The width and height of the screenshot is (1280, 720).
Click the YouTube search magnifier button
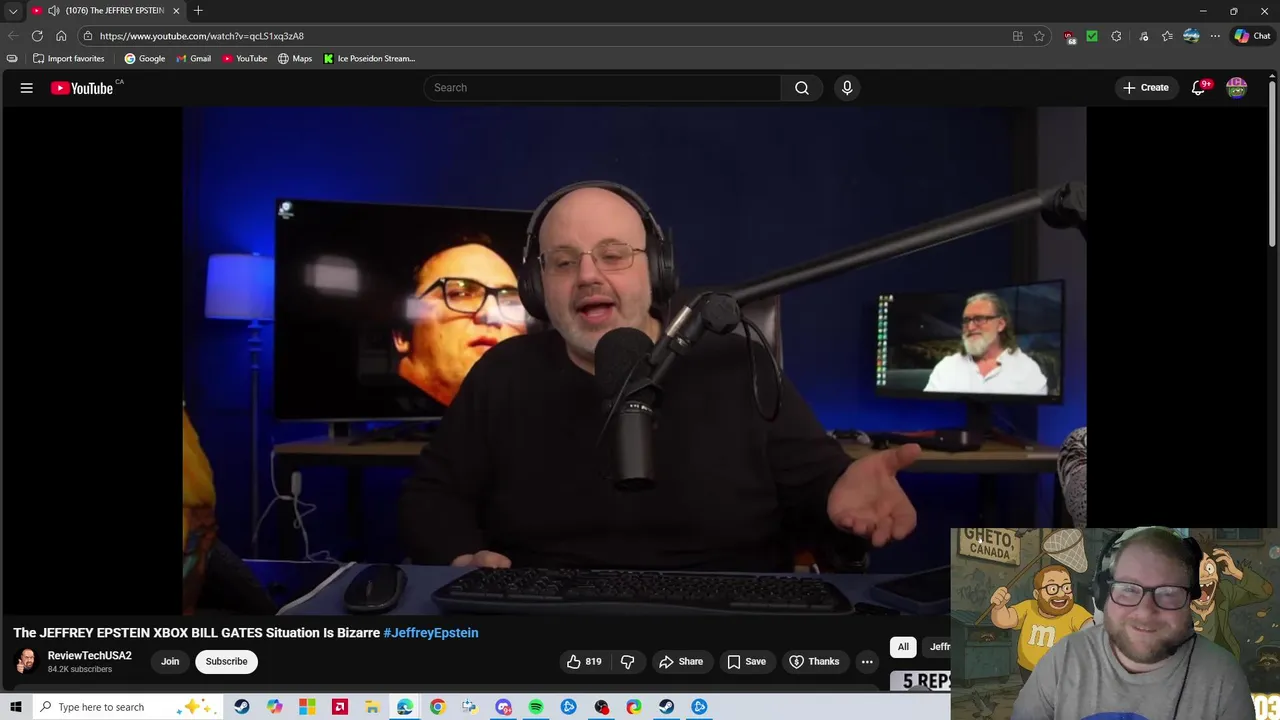click(802, 88)
